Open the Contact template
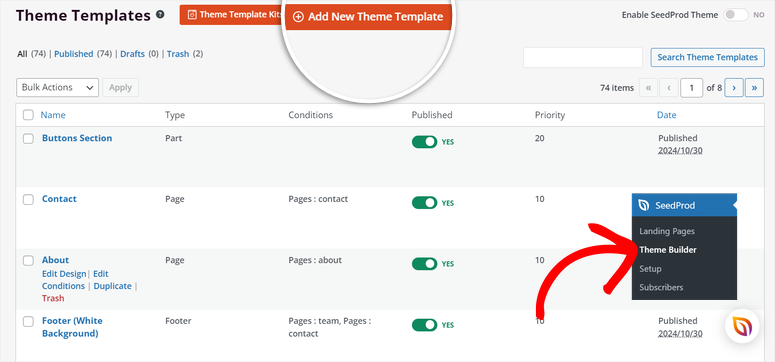This screenshot has width=775, height=362. [x=59, y=199]
